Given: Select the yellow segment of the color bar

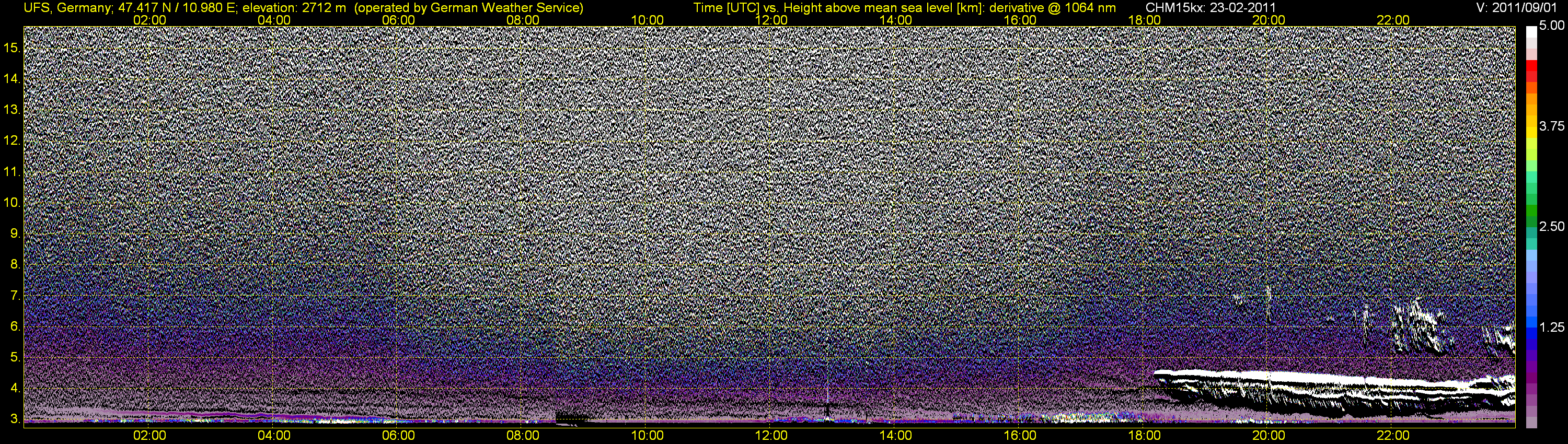Looking at the screenshot, I should pyautogui.click(x=1531, y=133).
